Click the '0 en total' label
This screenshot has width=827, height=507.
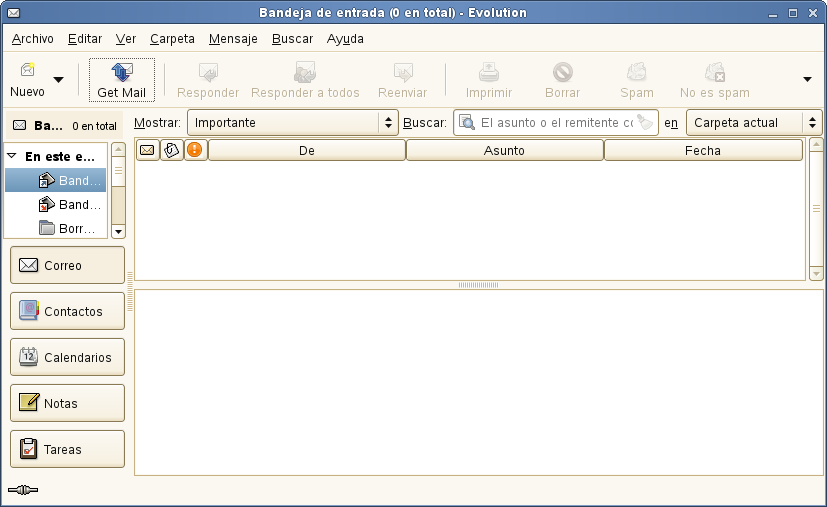tap(94, 126)
